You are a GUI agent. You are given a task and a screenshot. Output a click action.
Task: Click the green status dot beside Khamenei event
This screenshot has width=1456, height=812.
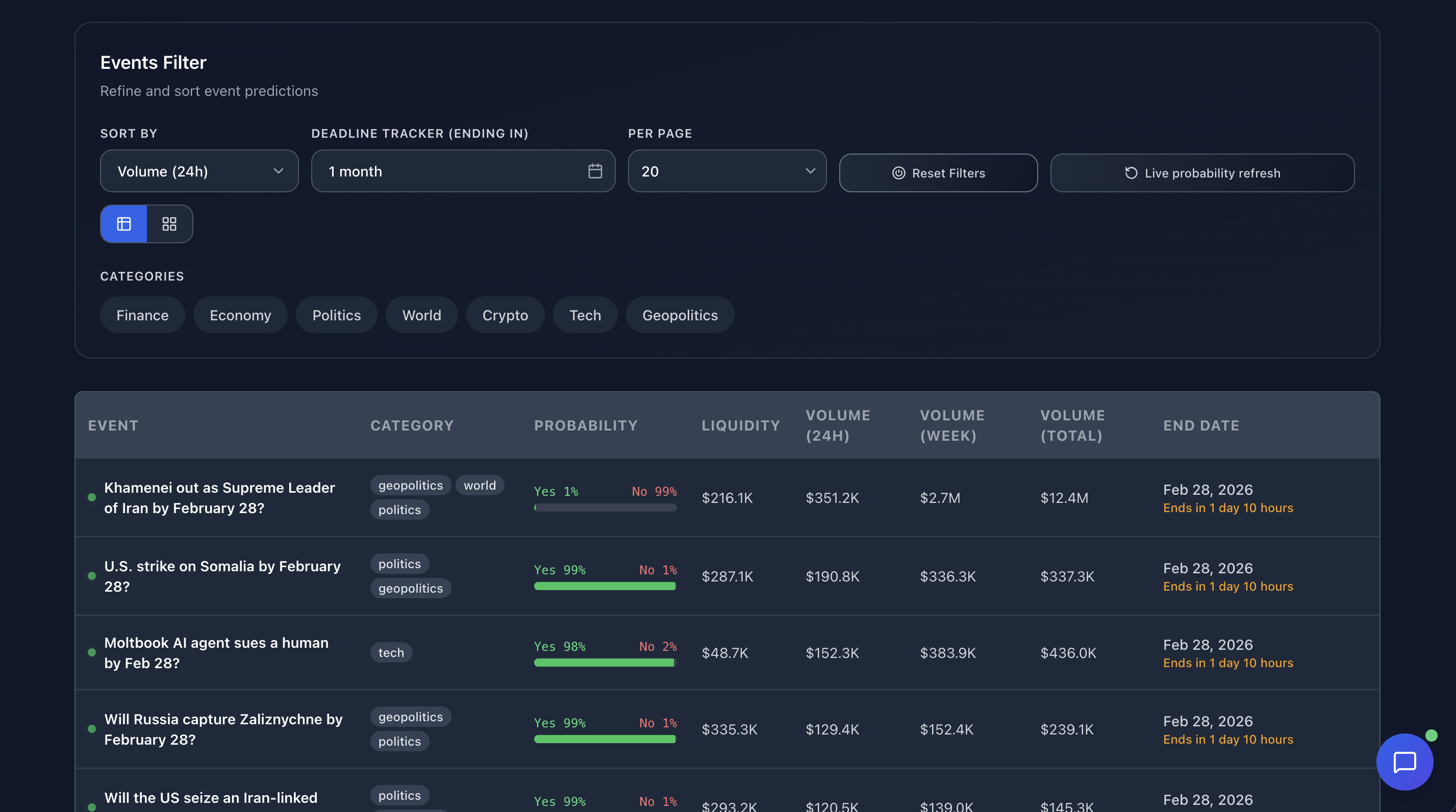tap(92, 497)
